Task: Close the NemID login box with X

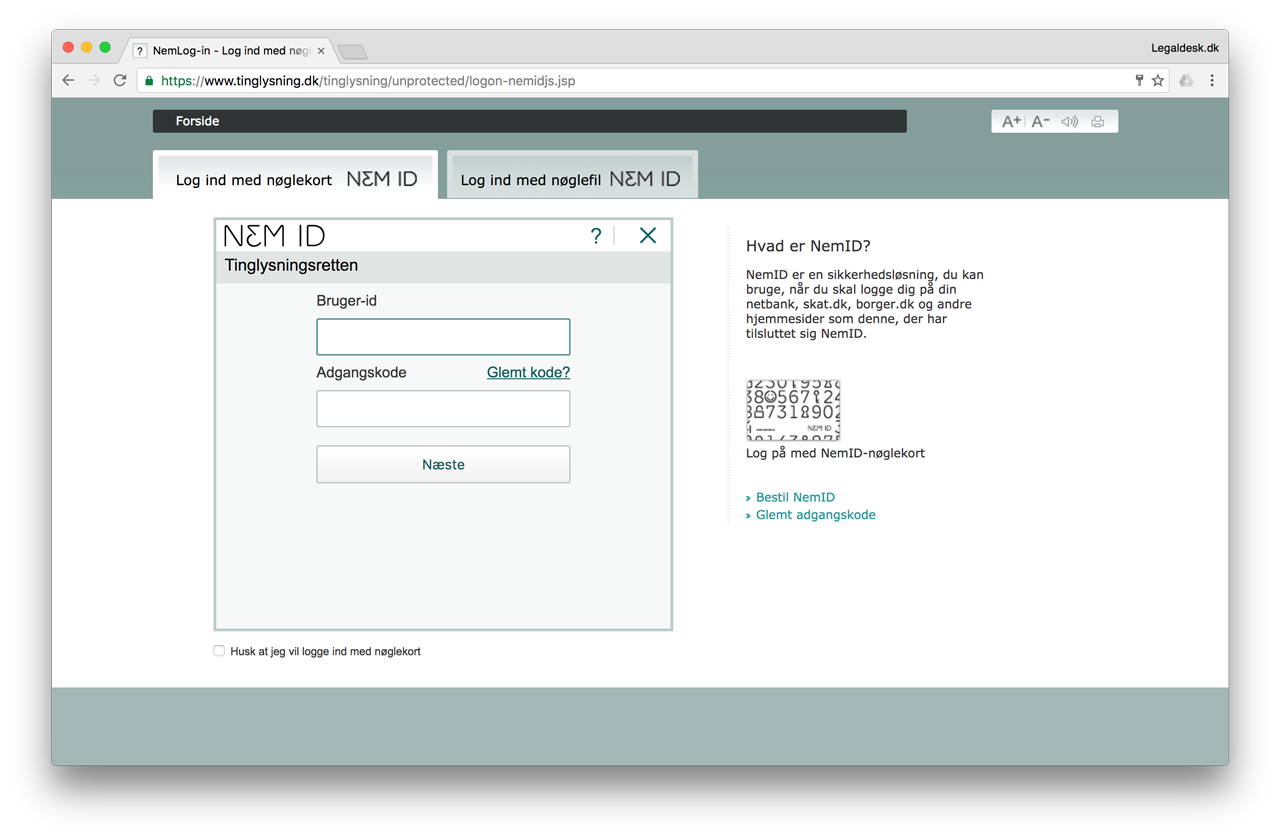Action: point(648,235)
